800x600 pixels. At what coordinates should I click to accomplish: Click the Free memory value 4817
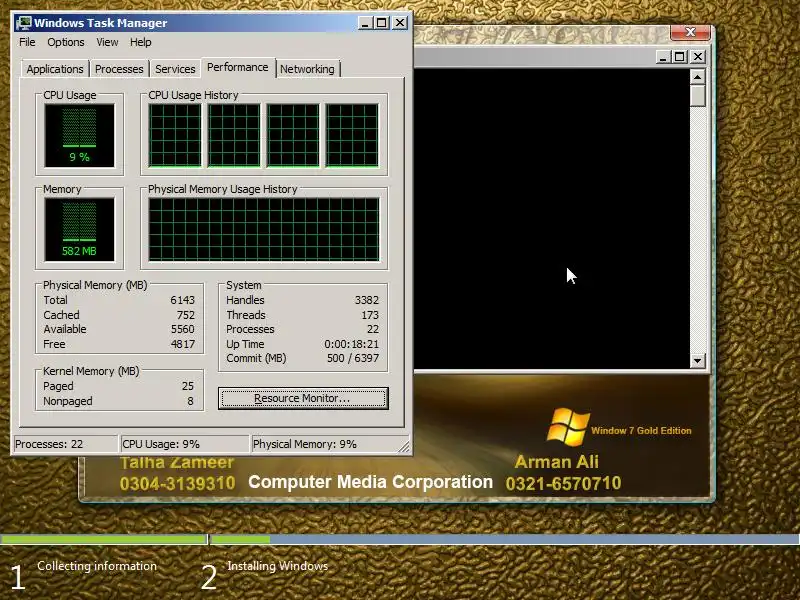coord(182,344)
